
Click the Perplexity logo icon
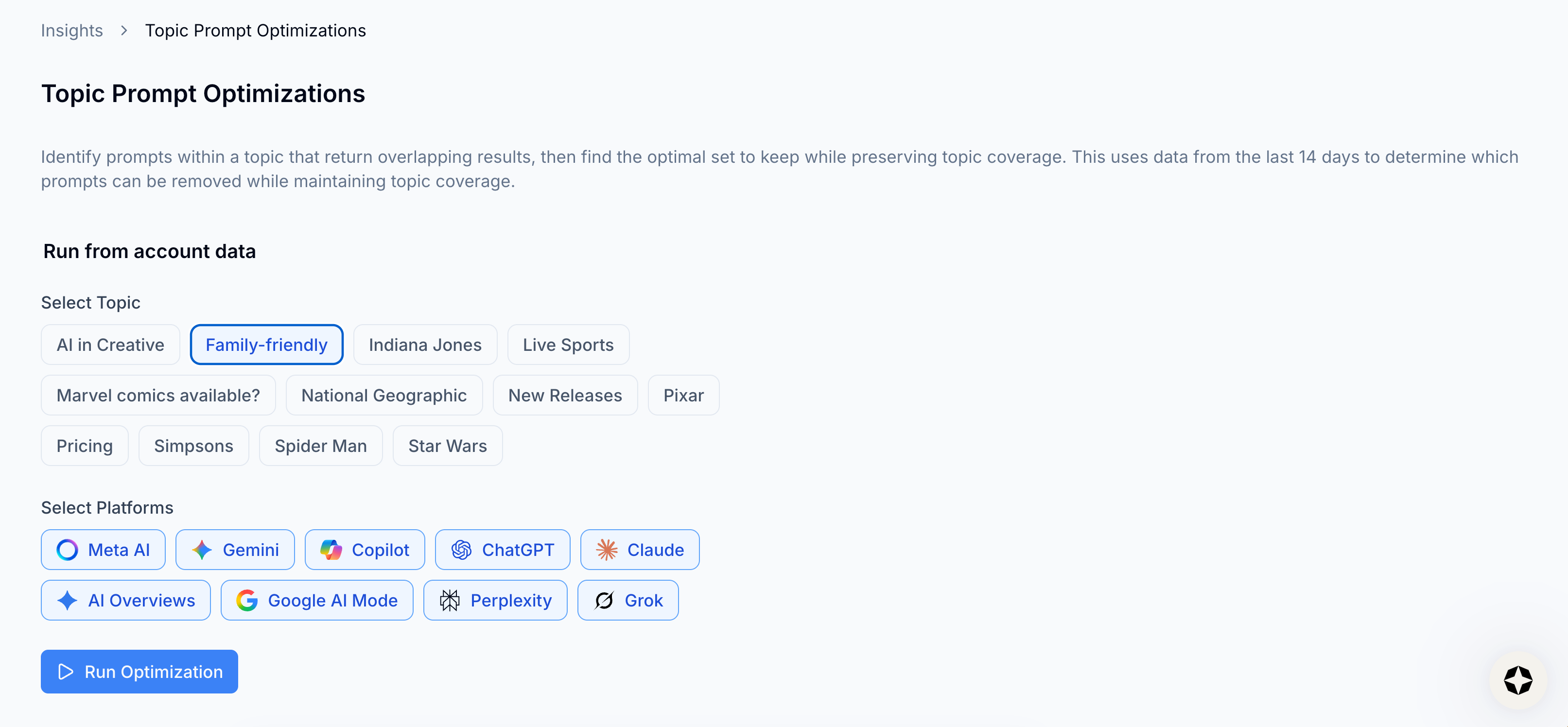[450, 601]
